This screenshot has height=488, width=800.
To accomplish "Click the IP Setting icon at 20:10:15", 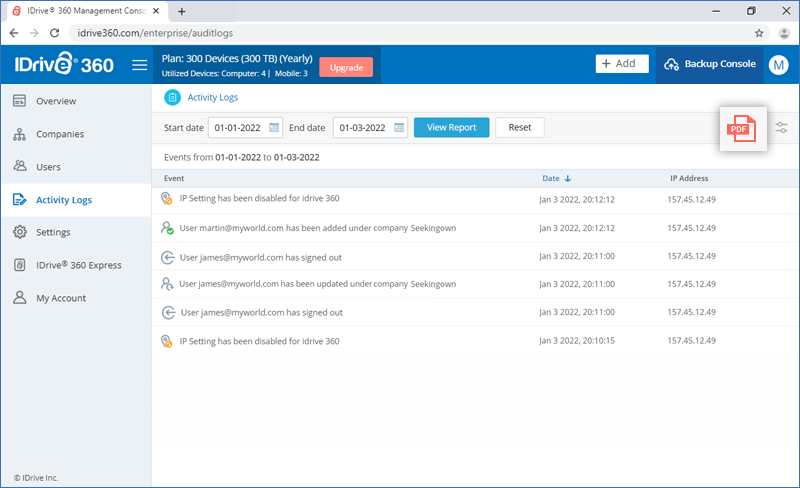I will click(x=166, y=341).
